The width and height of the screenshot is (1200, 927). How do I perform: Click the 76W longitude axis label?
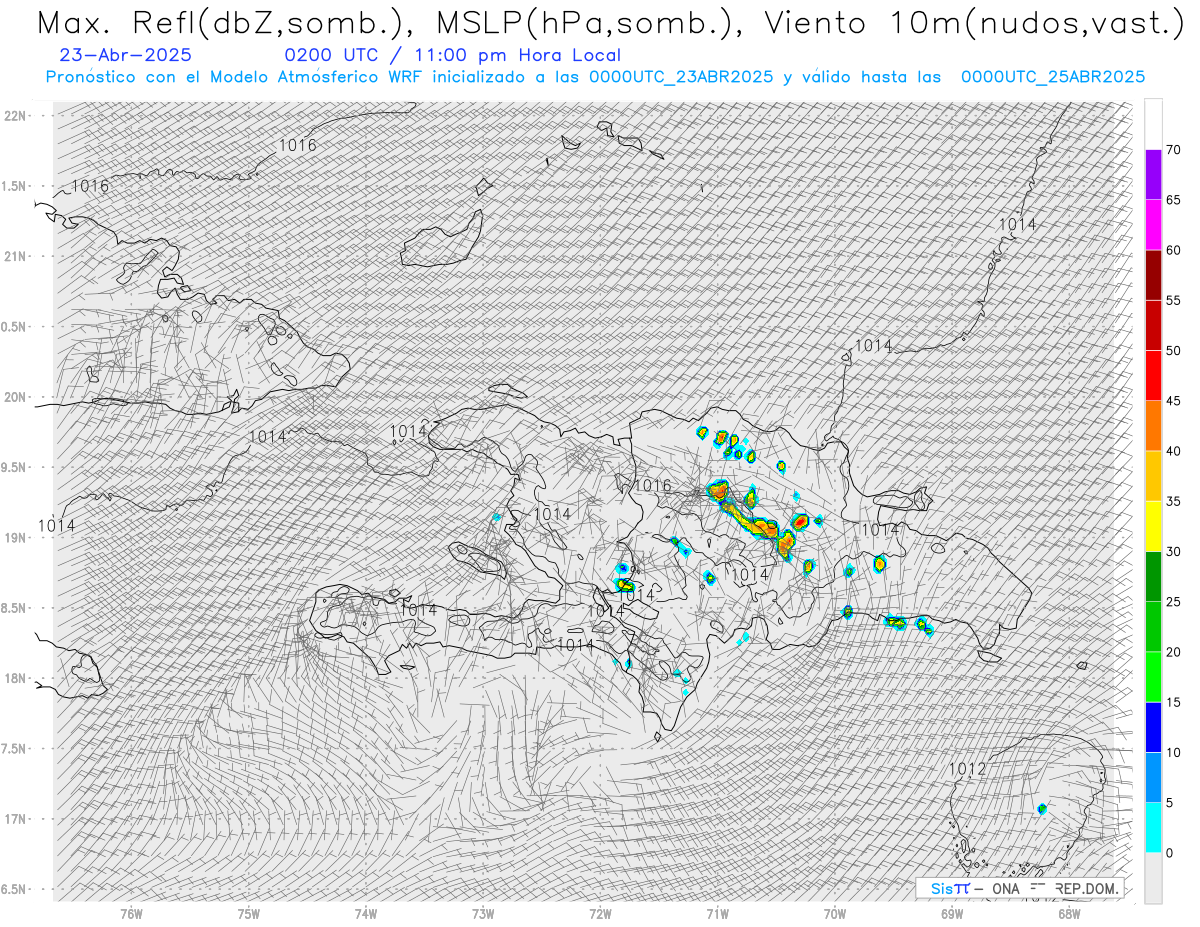131,913
